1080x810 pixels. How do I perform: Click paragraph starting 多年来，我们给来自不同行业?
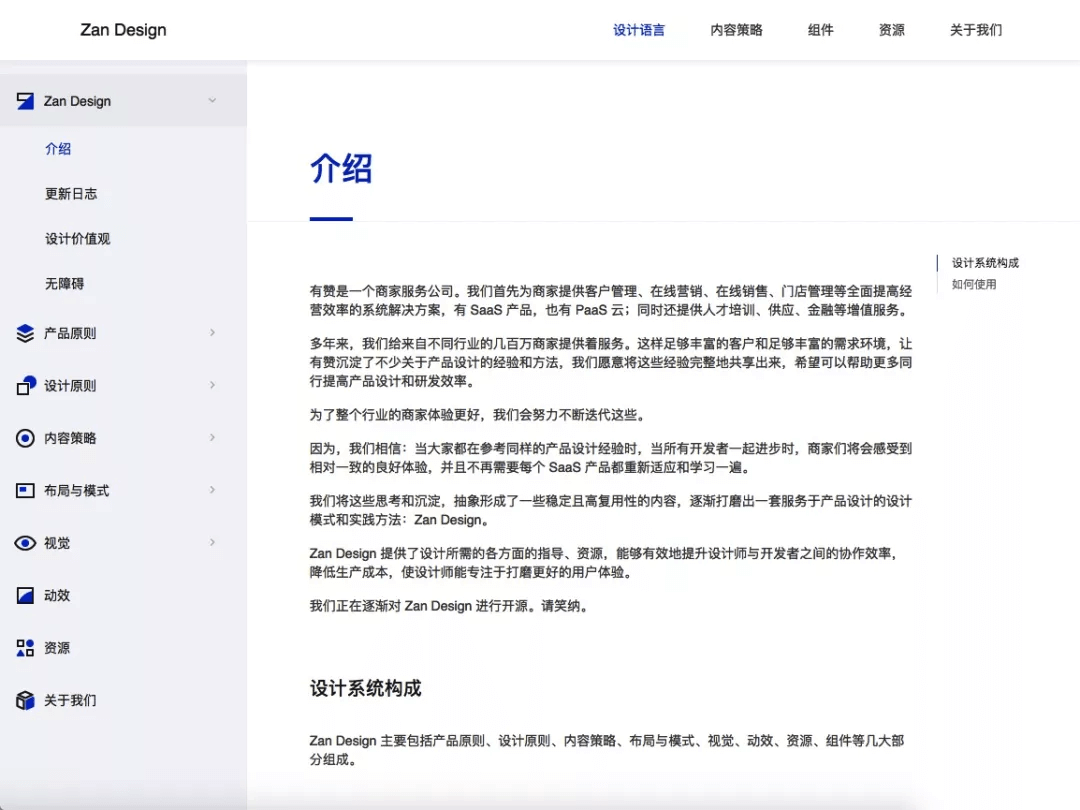pos(611,362)
